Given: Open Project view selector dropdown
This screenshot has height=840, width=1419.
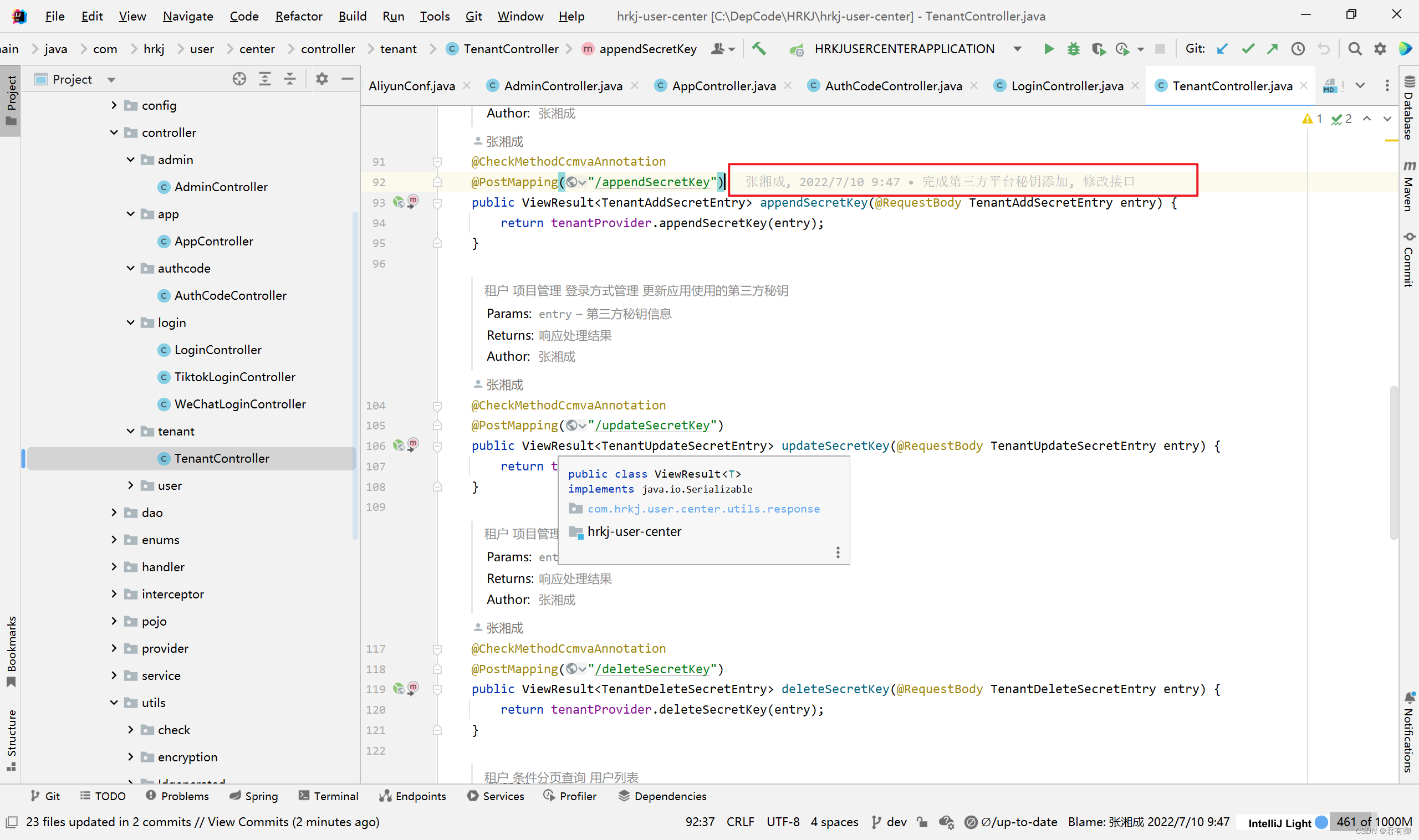Looking at the screenshot, I should pos(111,79).
